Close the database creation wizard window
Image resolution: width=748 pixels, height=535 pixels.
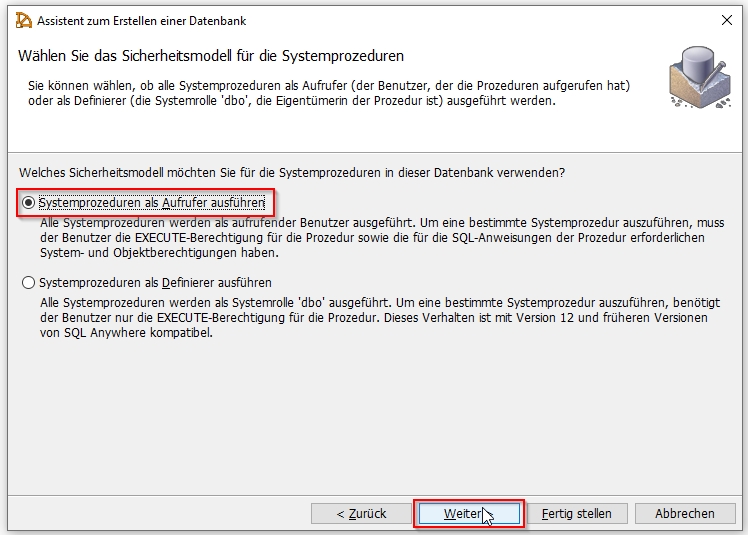(x=727, y=21)
